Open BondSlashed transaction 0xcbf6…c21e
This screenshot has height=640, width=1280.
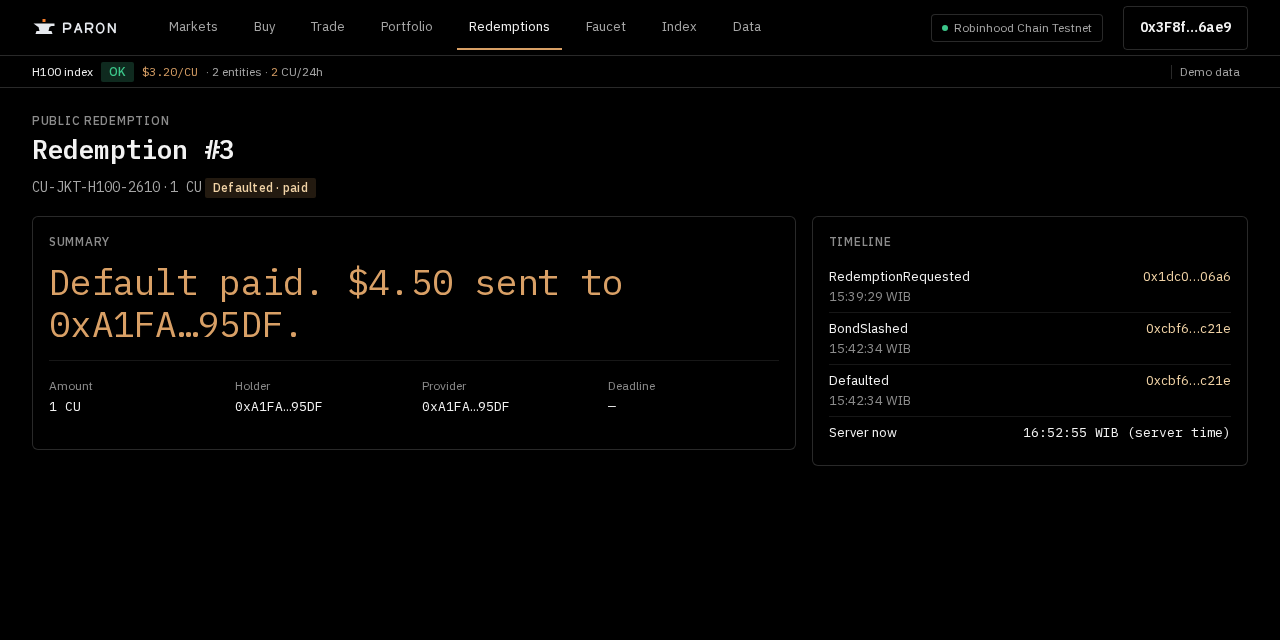click(1188, 329)
